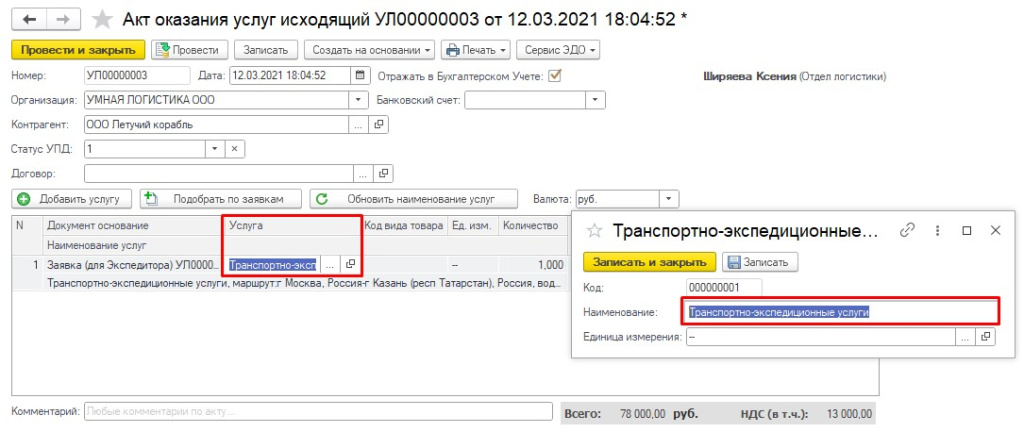Click the Договор input field
Image resolution: width=1024 pixels, height=432 pixels.
point(219,174)
